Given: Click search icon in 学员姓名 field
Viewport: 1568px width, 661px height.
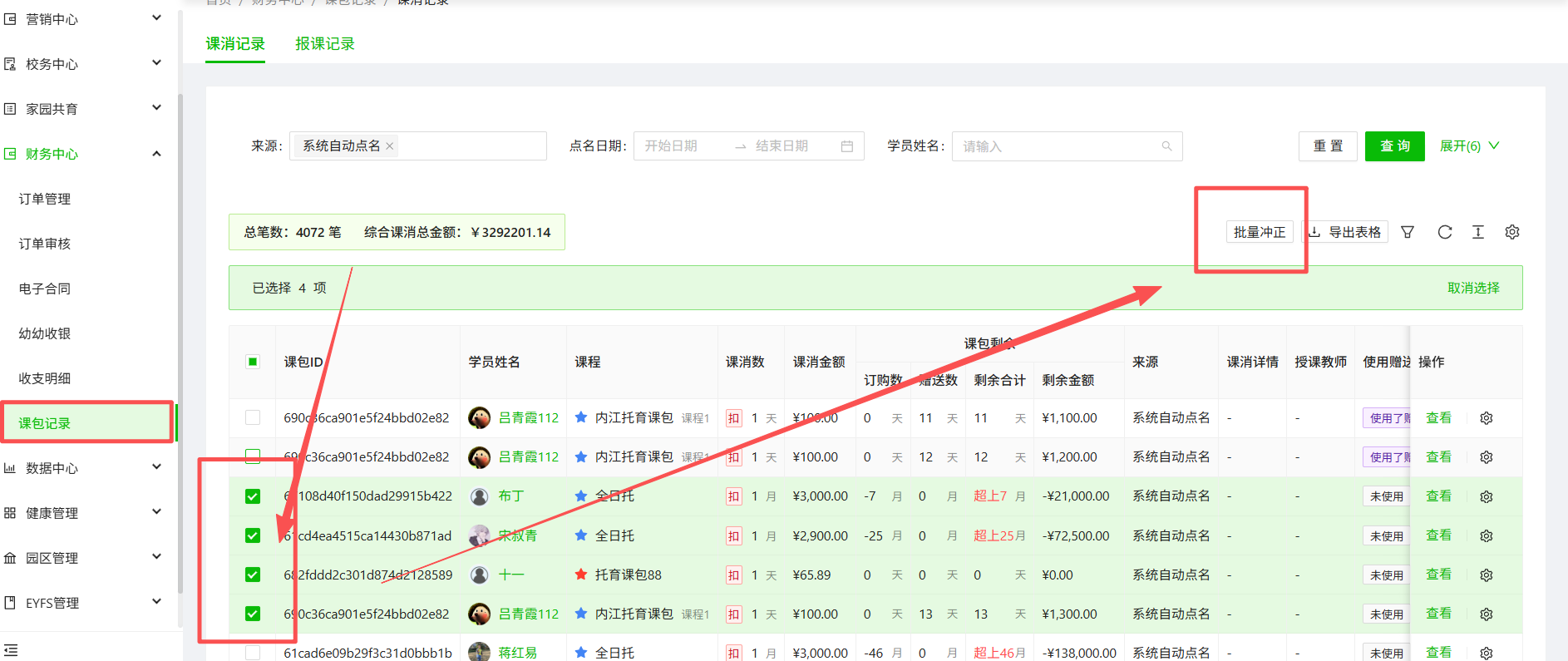Looking at the screenshot, I should [1166, 146].
